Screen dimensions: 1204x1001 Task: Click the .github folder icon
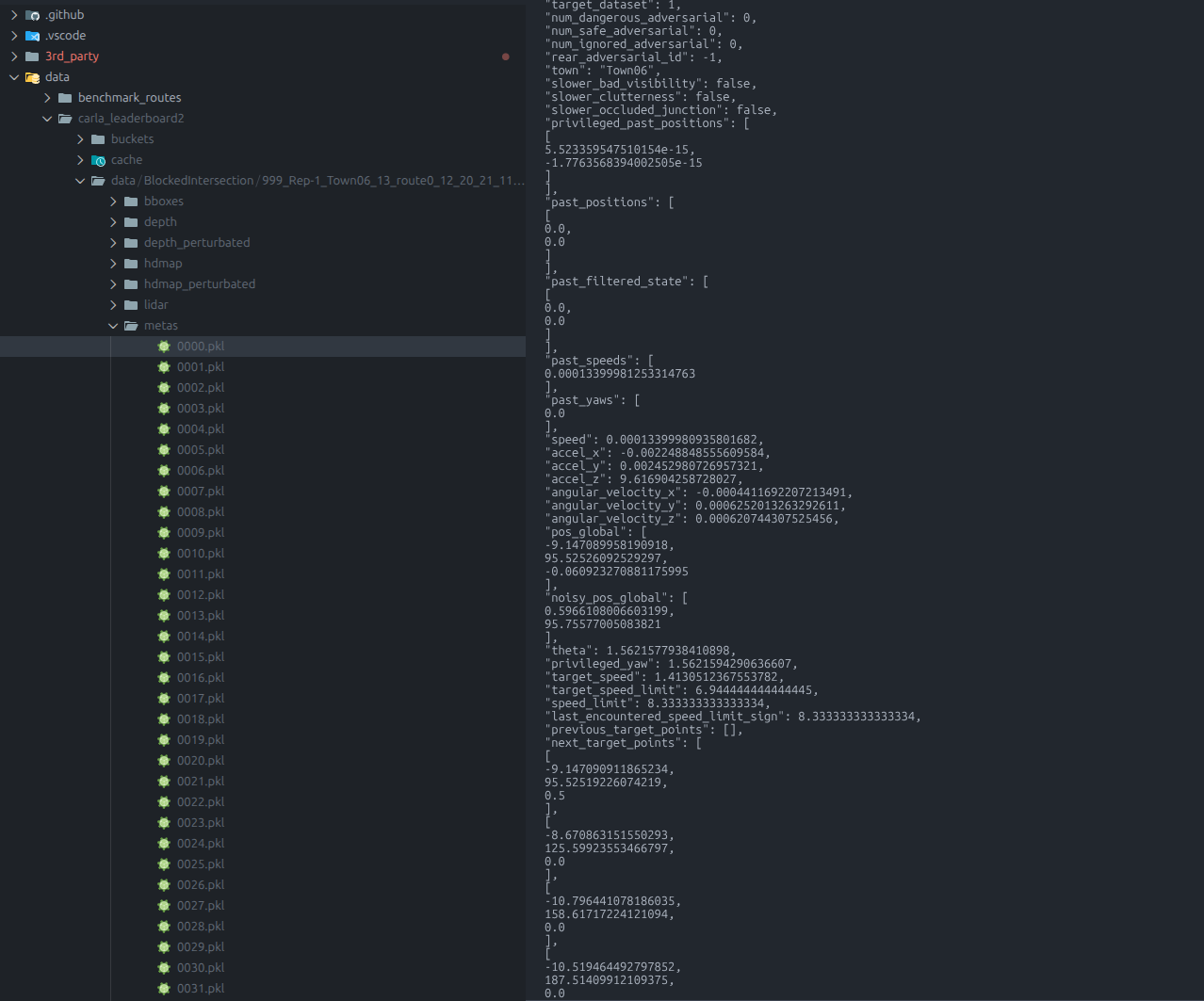click(32, 15)
